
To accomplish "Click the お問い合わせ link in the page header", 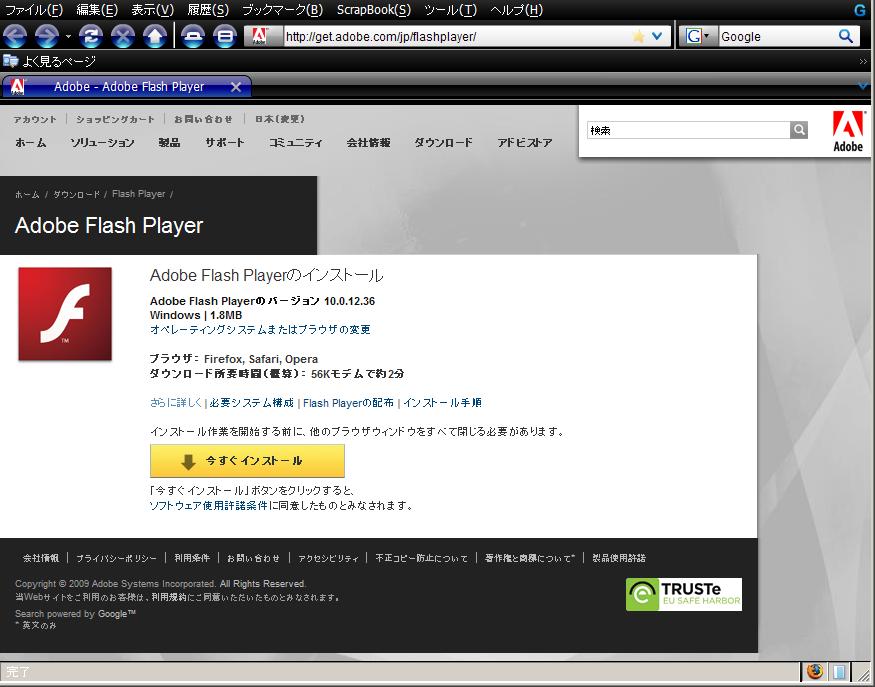I will click(203, 119).
